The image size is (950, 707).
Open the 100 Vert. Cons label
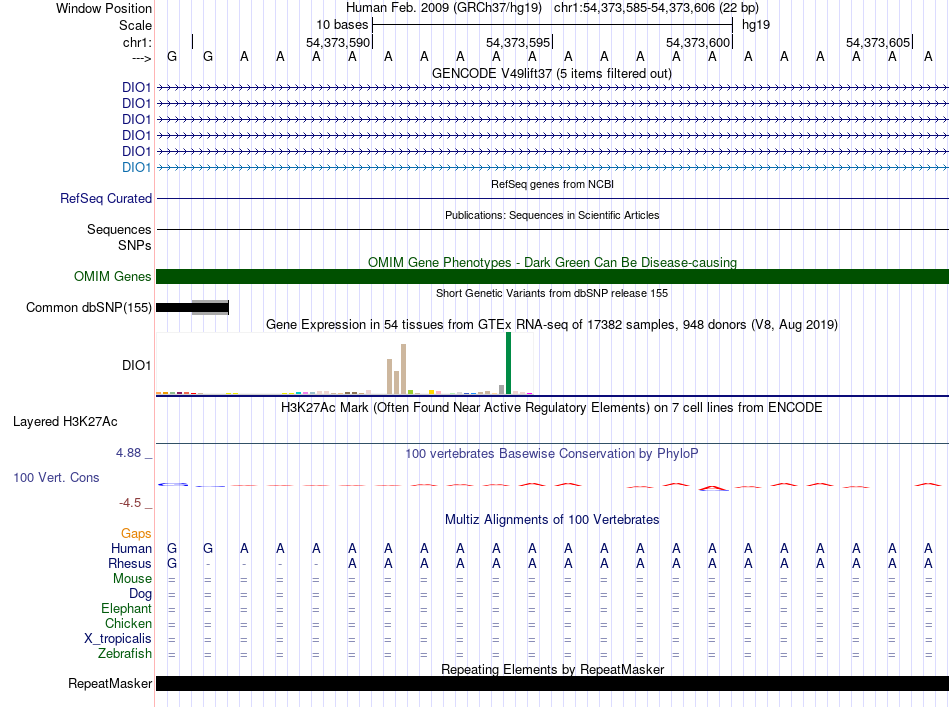(x=56, y=478)
